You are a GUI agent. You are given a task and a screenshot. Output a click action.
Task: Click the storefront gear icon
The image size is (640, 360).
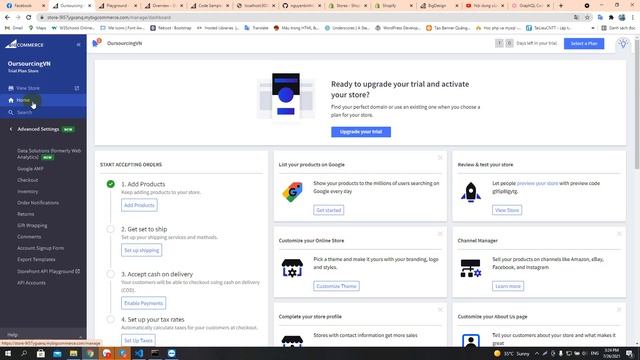pos(292,268)
